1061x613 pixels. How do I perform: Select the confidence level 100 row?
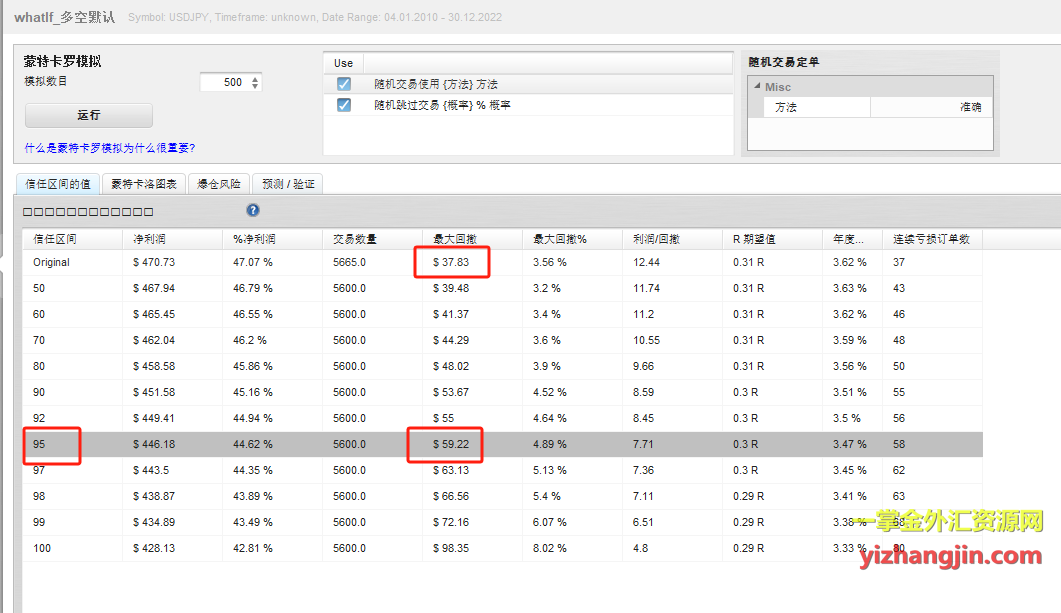[x=502, y=548]
